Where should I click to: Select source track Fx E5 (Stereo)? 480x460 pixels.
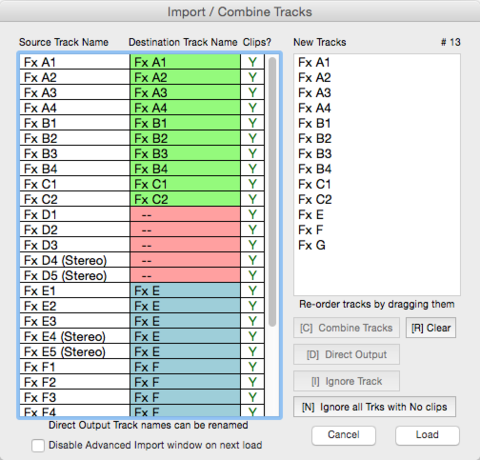75,352
